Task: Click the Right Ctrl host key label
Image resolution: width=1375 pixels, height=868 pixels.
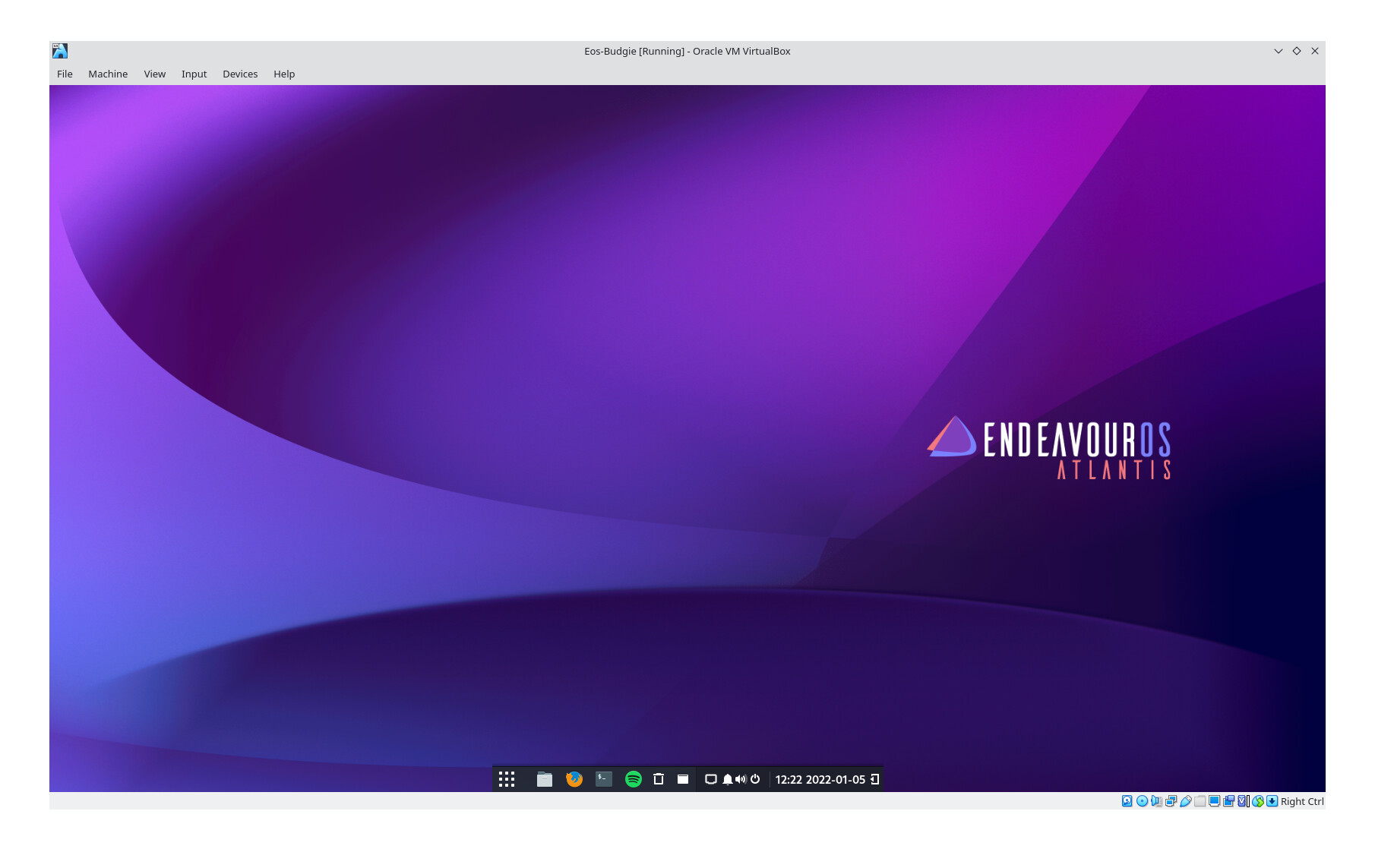Action: pyautogui.click(x=1302, y=801)
